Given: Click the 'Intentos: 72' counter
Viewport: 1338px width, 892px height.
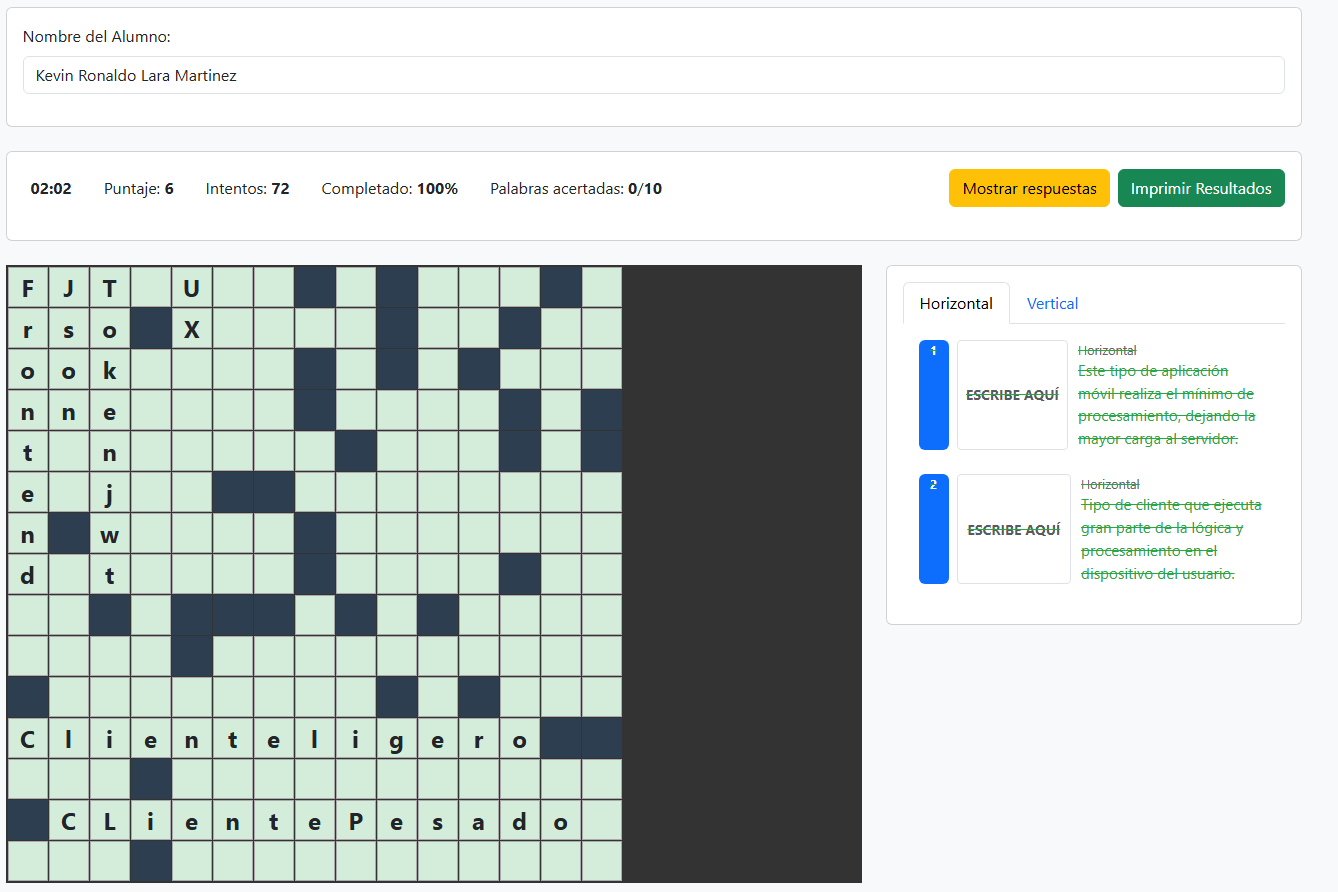Looking at the screenshot, I should click(x=248, y=188).
